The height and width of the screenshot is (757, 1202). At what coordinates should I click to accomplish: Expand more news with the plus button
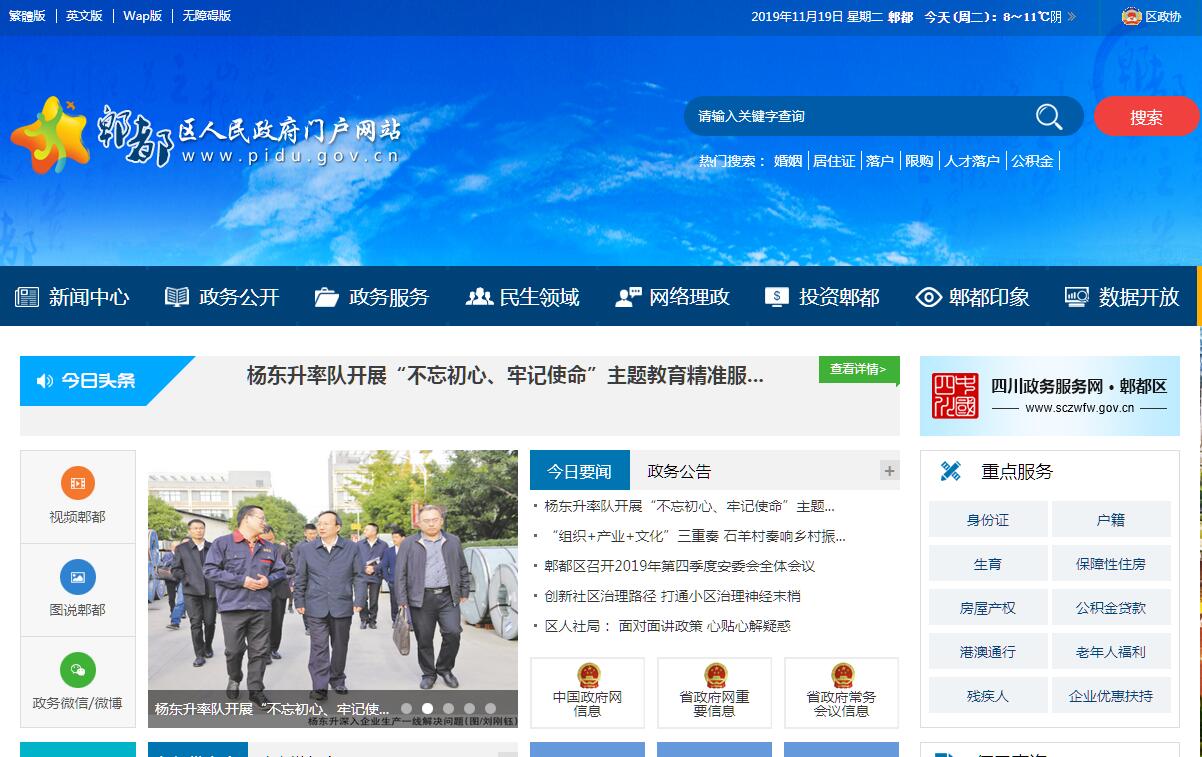point(889,470)
